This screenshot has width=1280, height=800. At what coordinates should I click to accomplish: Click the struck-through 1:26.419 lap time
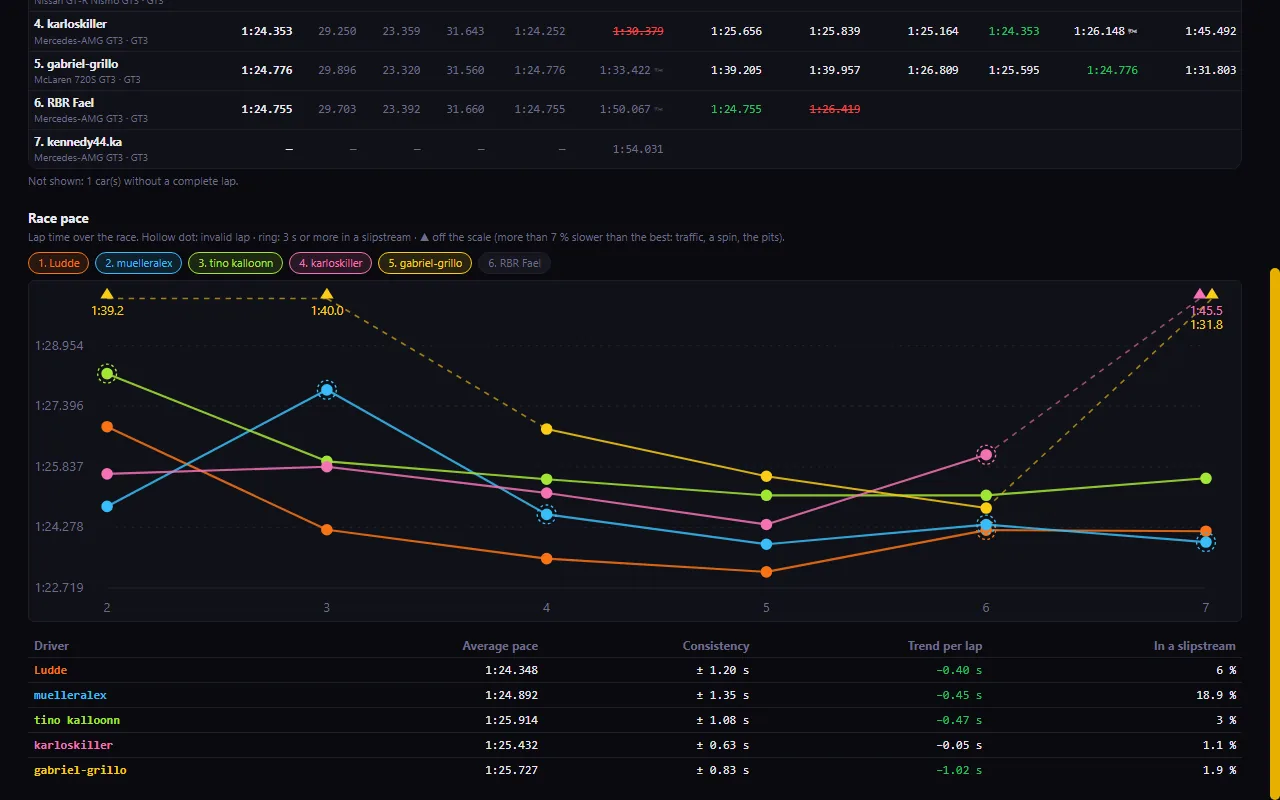pyautogui.click(x=834, y=109)
